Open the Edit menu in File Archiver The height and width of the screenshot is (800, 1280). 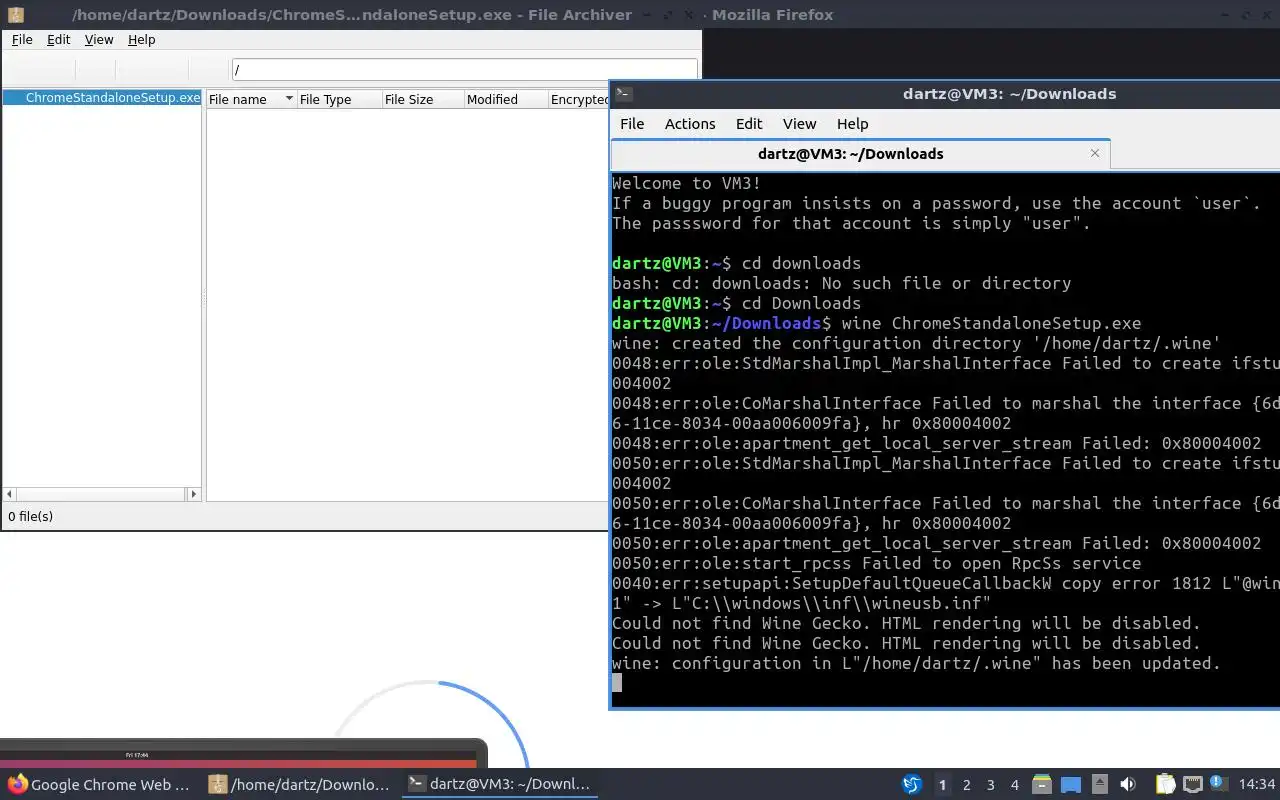[58, 40]
